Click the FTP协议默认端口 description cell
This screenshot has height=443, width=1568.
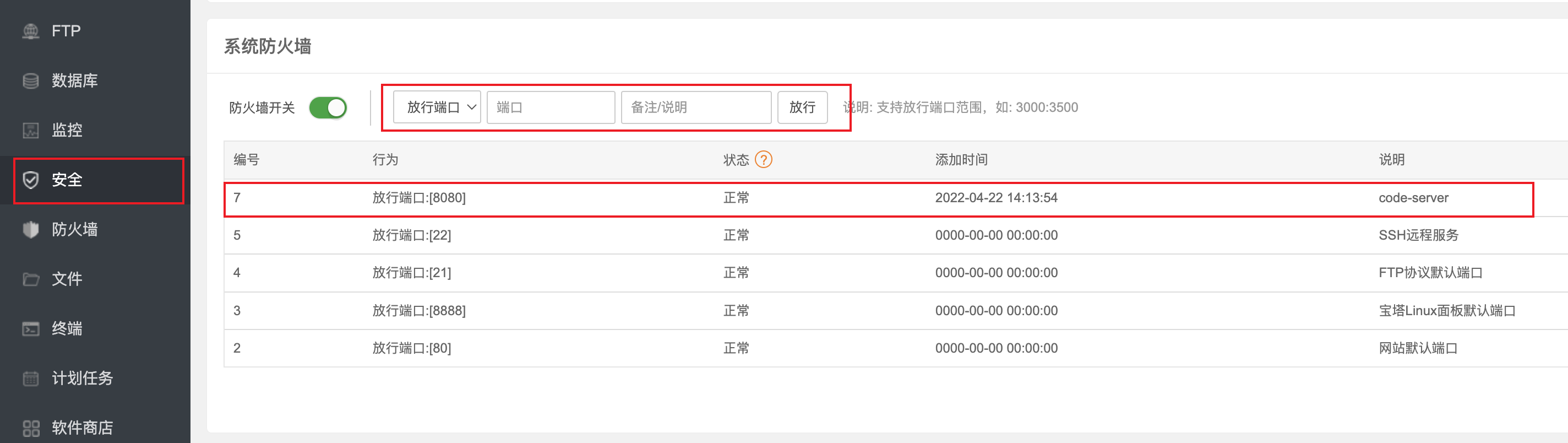(x=1430, y=272)
